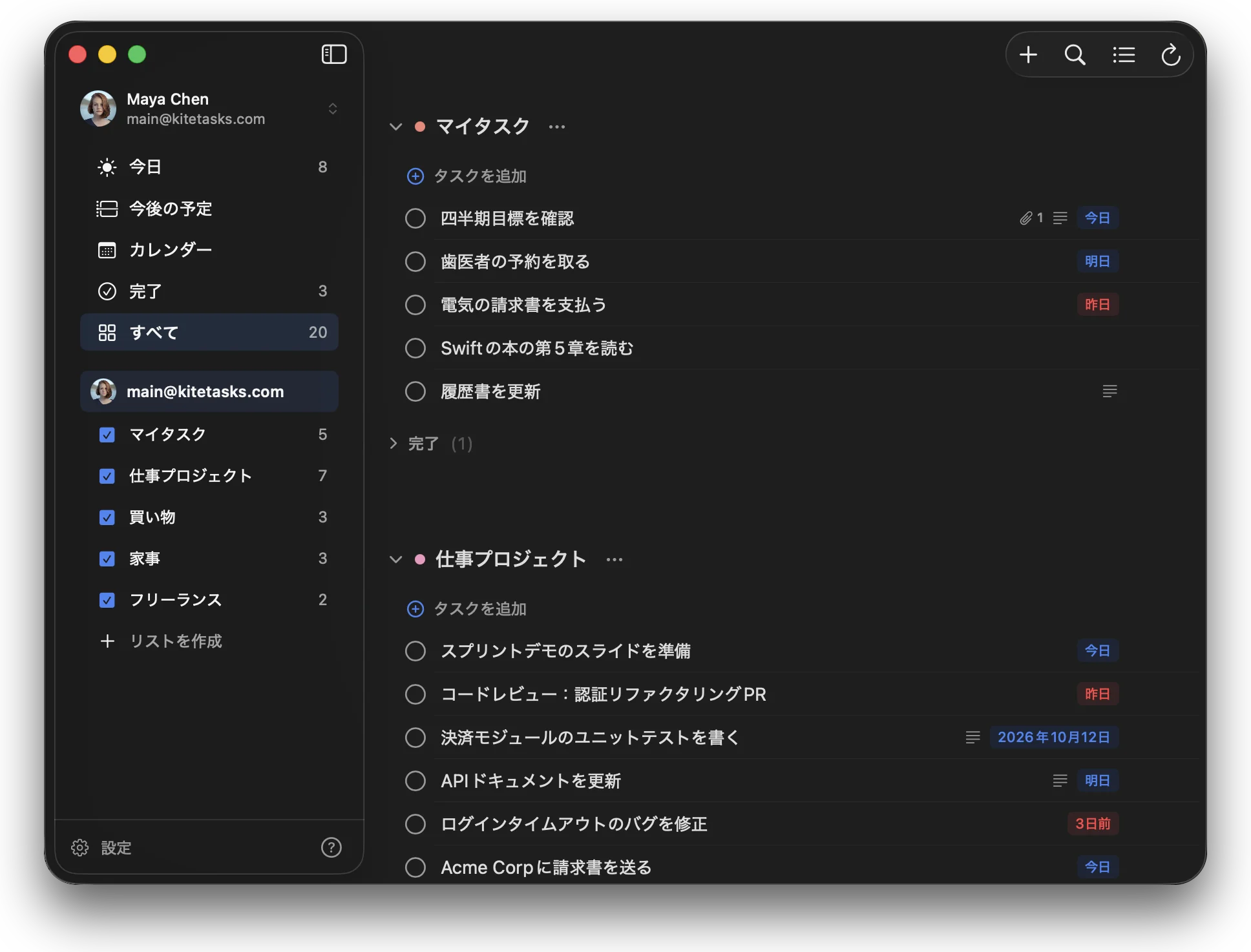
Task: Open 設定 settings gear
Action: pyautogui.click(x=80, y=847)
